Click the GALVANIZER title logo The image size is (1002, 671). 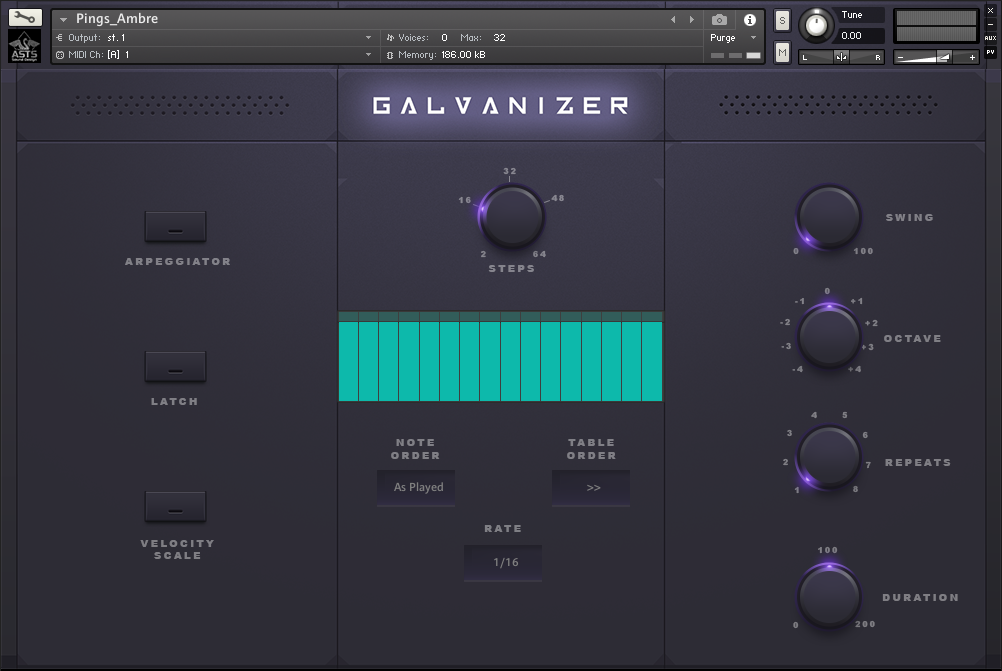[501, 105]
